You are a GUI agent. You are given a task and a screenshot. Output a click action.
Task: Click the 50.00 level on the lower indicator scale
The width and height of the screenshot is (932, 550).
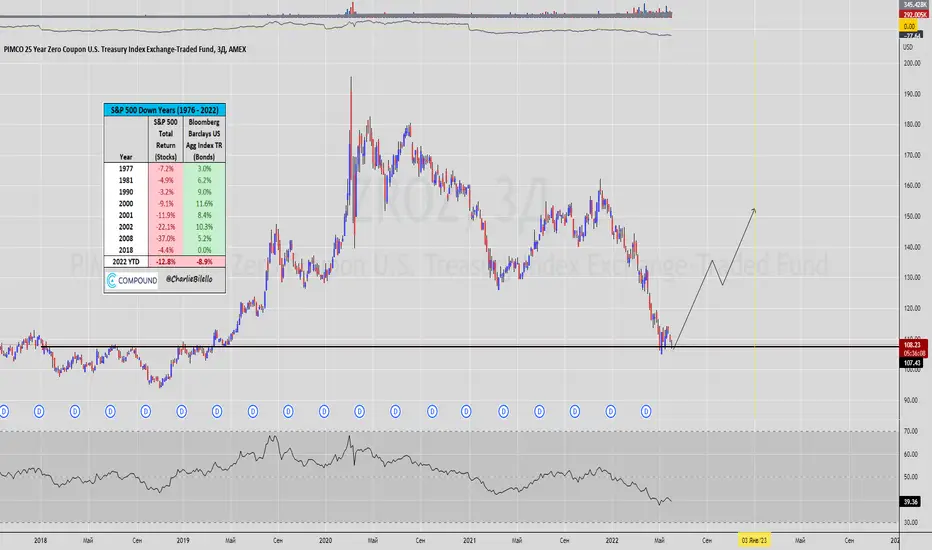click(x=911, y=477)
